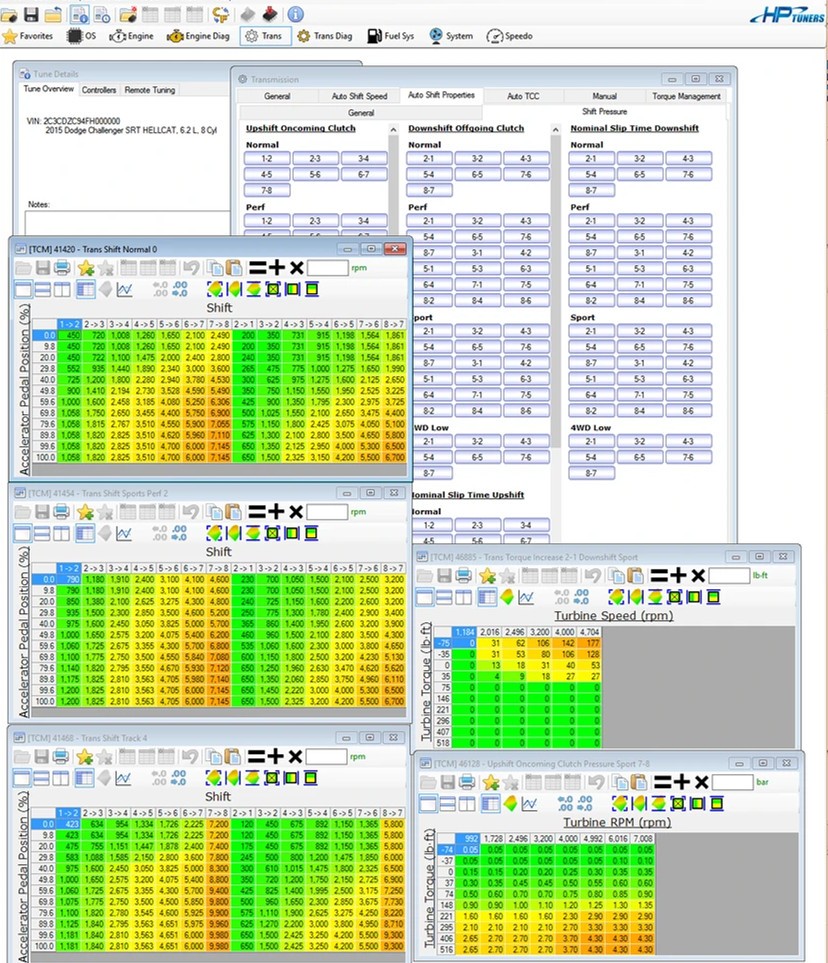Viewport: 828px width, 963px height.
Task: Click Upshift Oncoming Clutch Normal 7-8 button
Action: click(267, 190)
